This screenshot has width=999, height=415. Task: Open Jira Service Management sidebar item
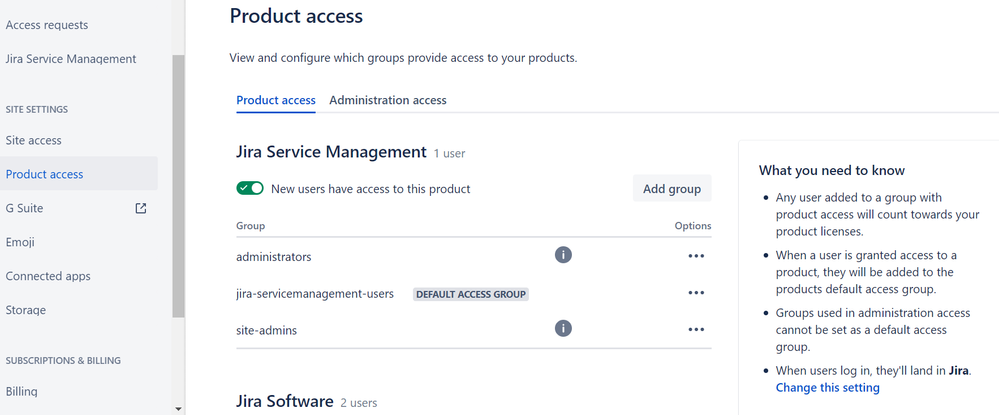[x=71, y=59]
